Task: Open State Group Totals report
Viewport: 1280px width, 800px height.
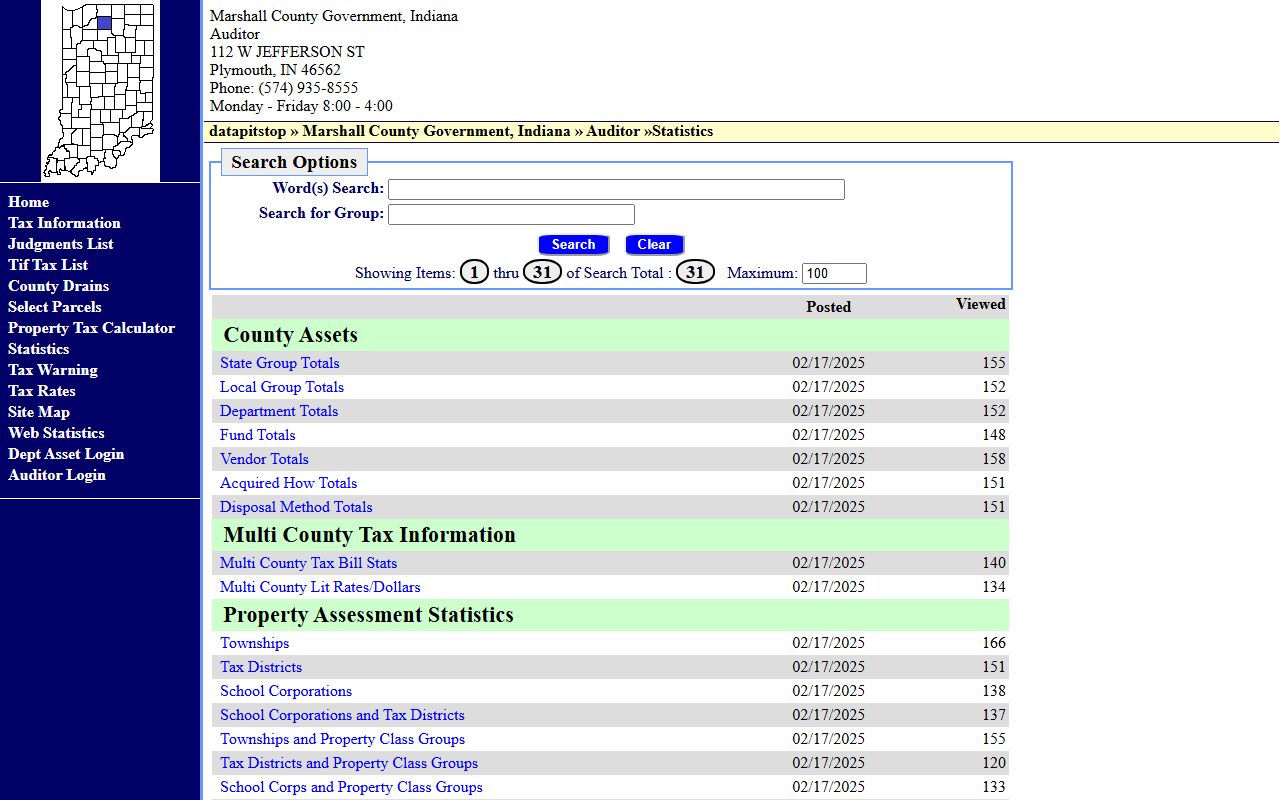Action: (279, 363)
